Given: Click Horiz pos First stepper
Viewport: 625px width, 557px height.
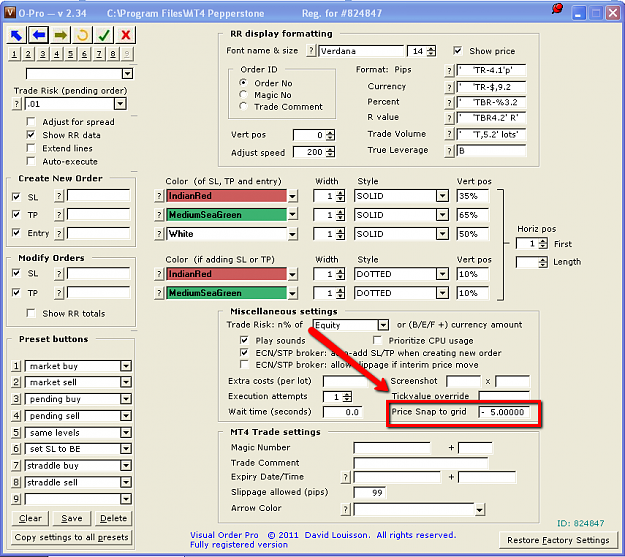Looking at the screenshot, I should (543, 244).
